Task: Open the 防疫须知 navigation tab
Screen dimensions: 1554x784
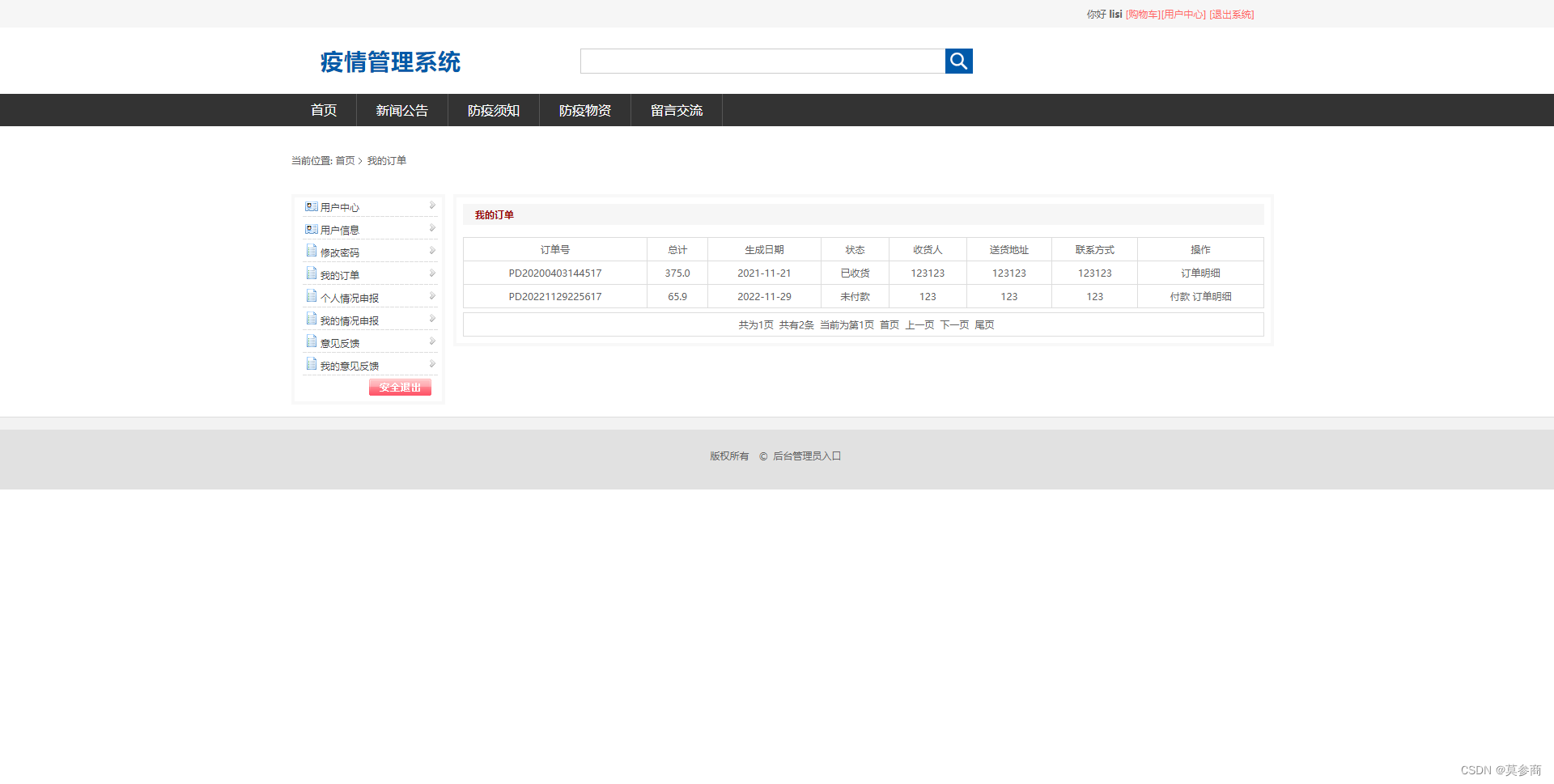Action: tap(494, 110)
